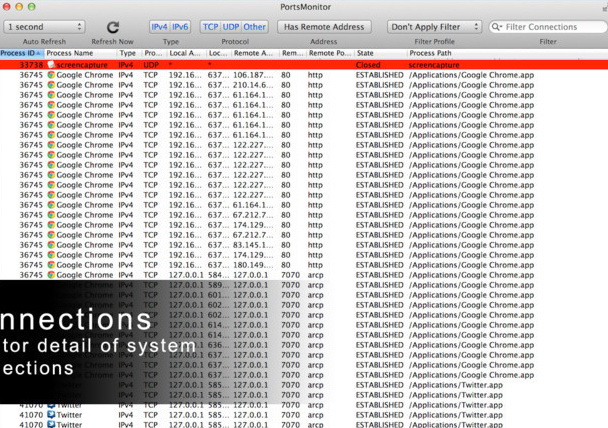Click the Closed state cell in the screencapture row
The width and height of the screenshot is (608, 428).
point(368,65)
